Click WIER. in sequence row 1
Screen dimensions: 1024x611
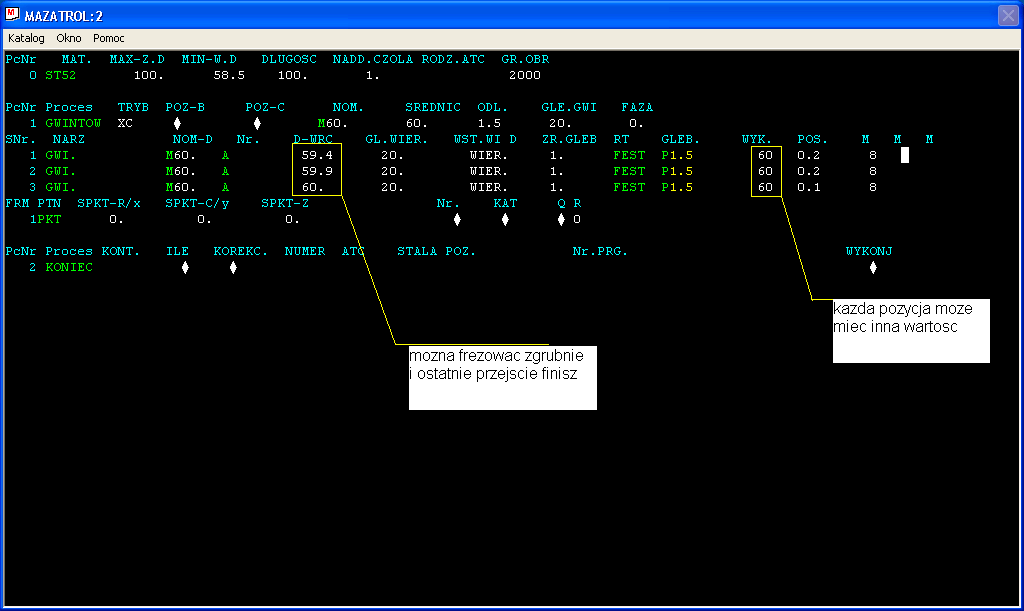pos(489,155)
